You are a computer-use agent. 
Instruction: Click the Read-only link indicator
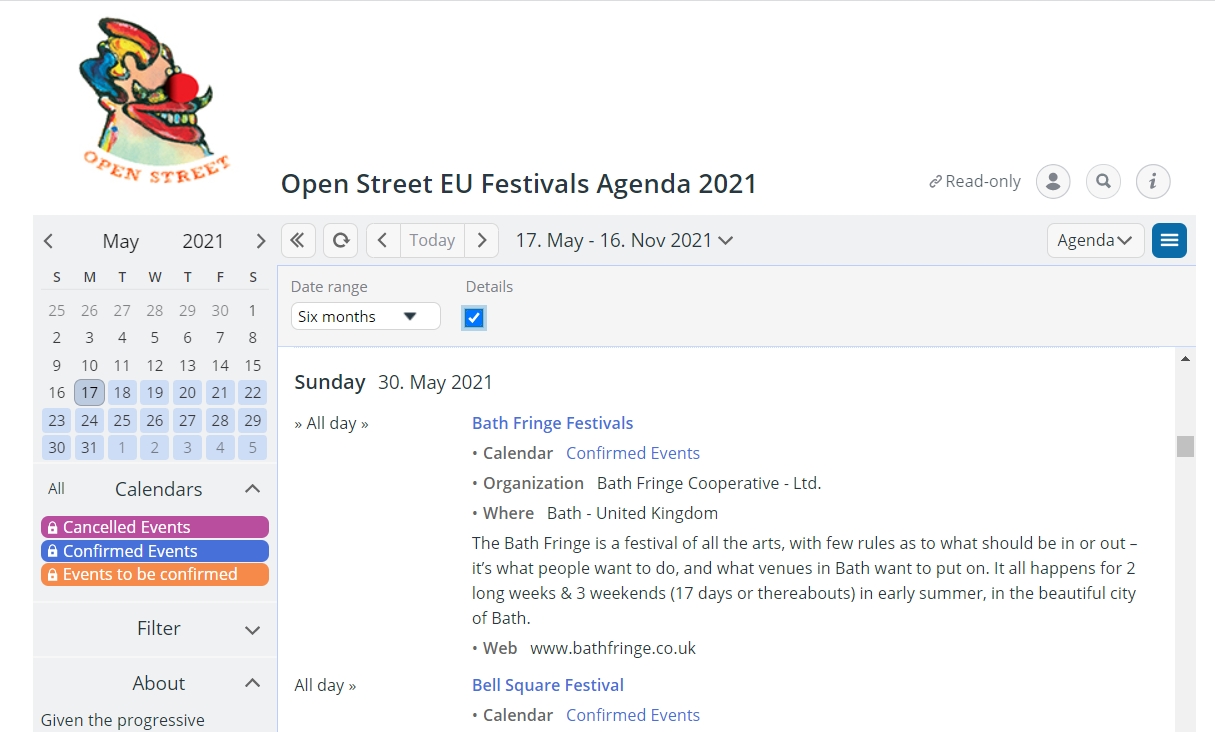pyautogui.click(x=975, y=181)
